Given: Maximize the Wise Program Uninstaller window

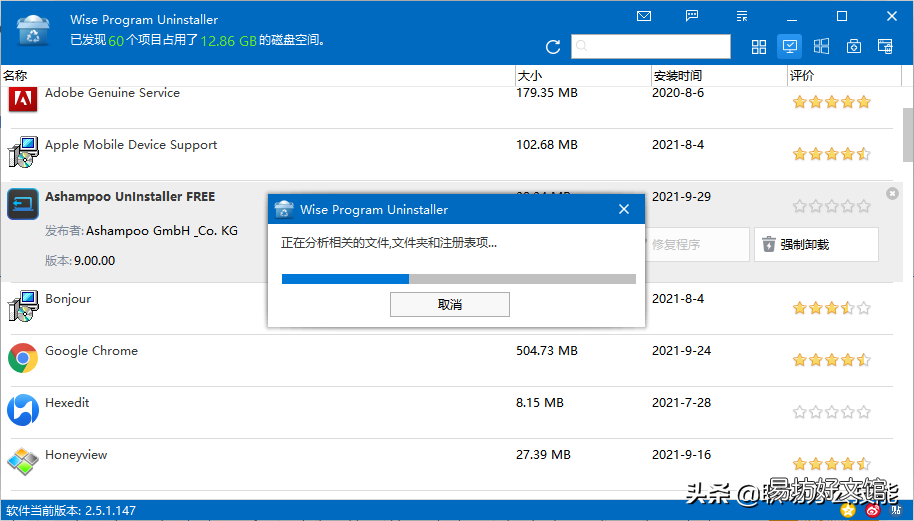Looking at the screenshot, I should coord(842,16).
